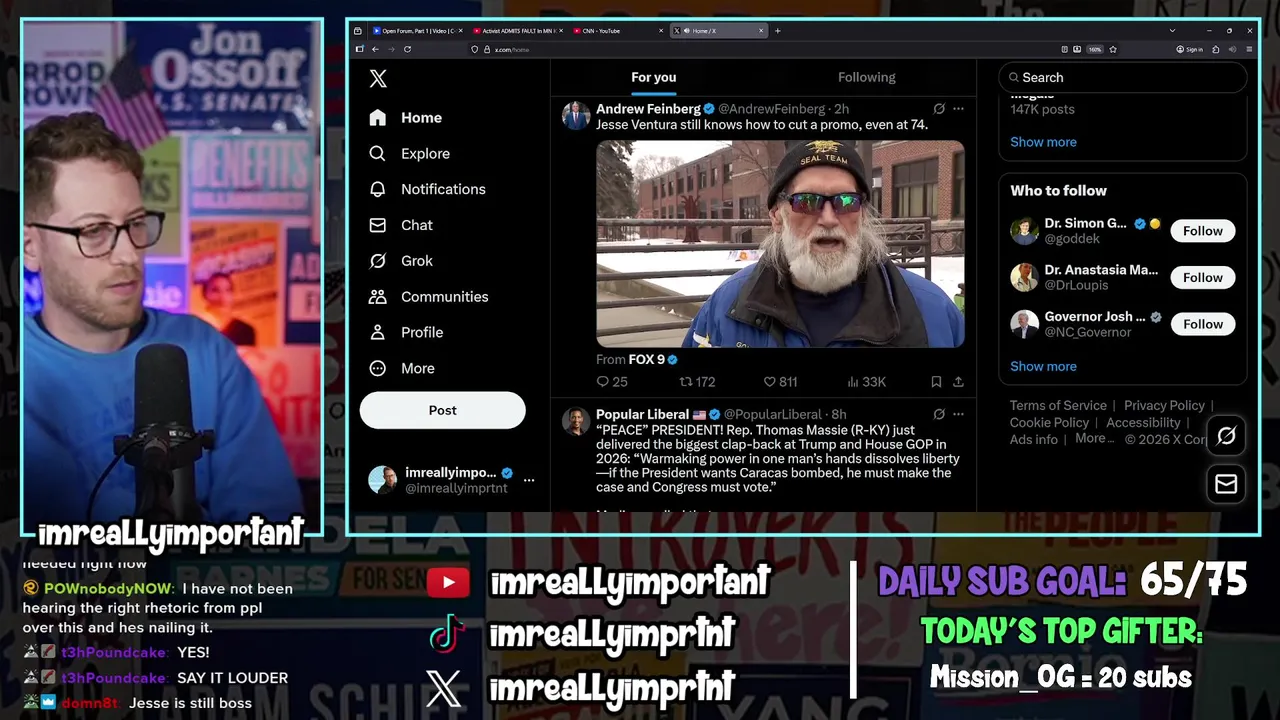Image resolution: width=1280 pixels, height=720 pixels.
Task: Open Communities in the sidebar
Action: pyautogui.click(x=428, y=297)
